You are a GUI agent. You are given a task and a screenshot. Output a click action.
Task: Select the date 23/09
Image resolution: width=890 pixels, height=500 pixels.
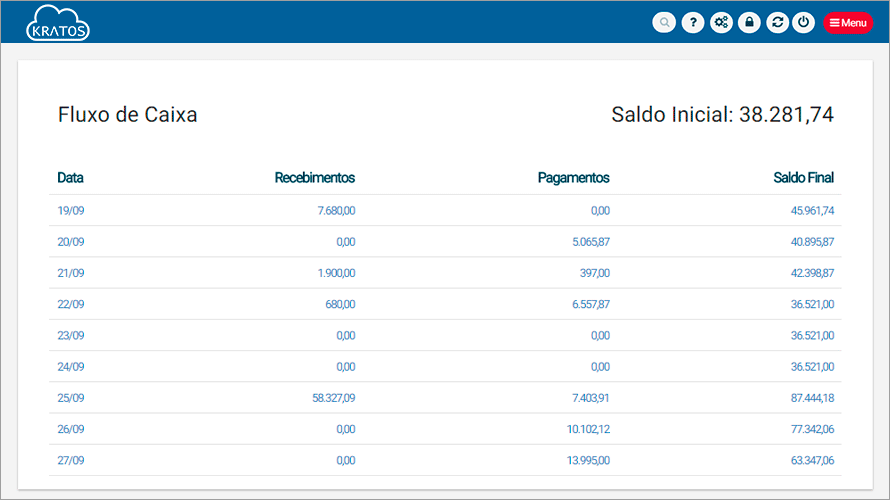71,335
